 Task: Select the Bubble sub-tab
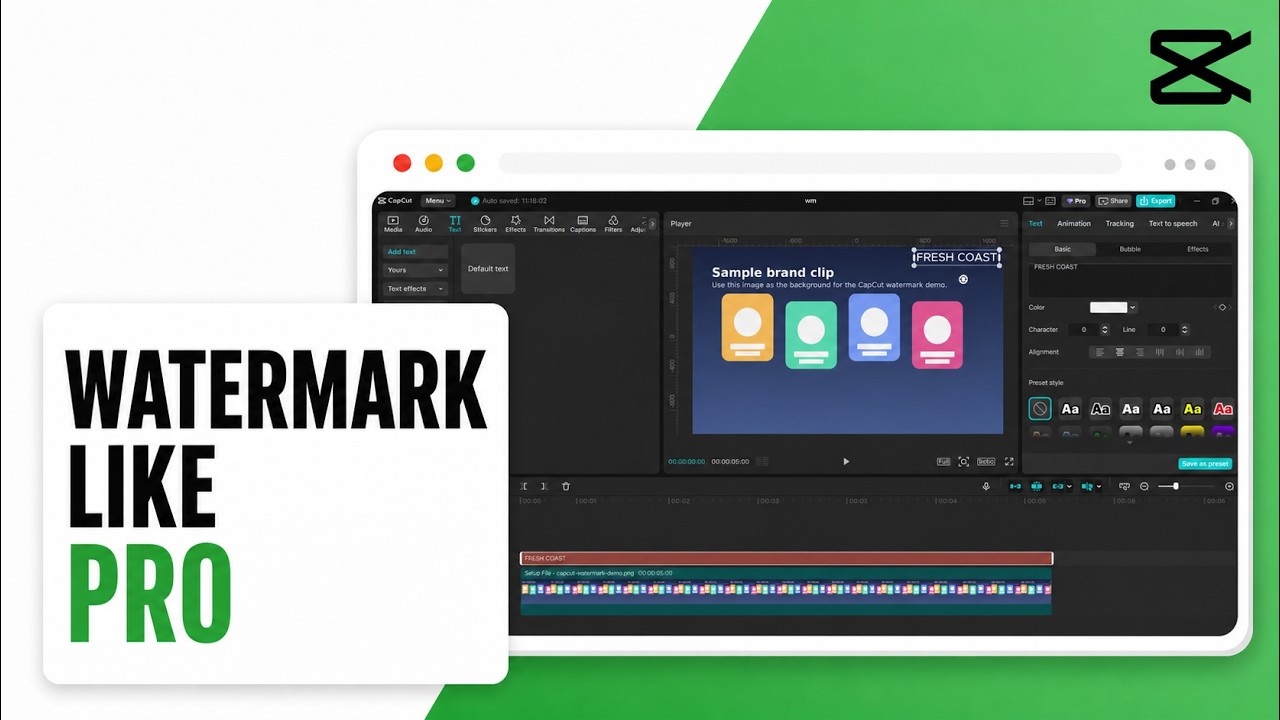1130,249
